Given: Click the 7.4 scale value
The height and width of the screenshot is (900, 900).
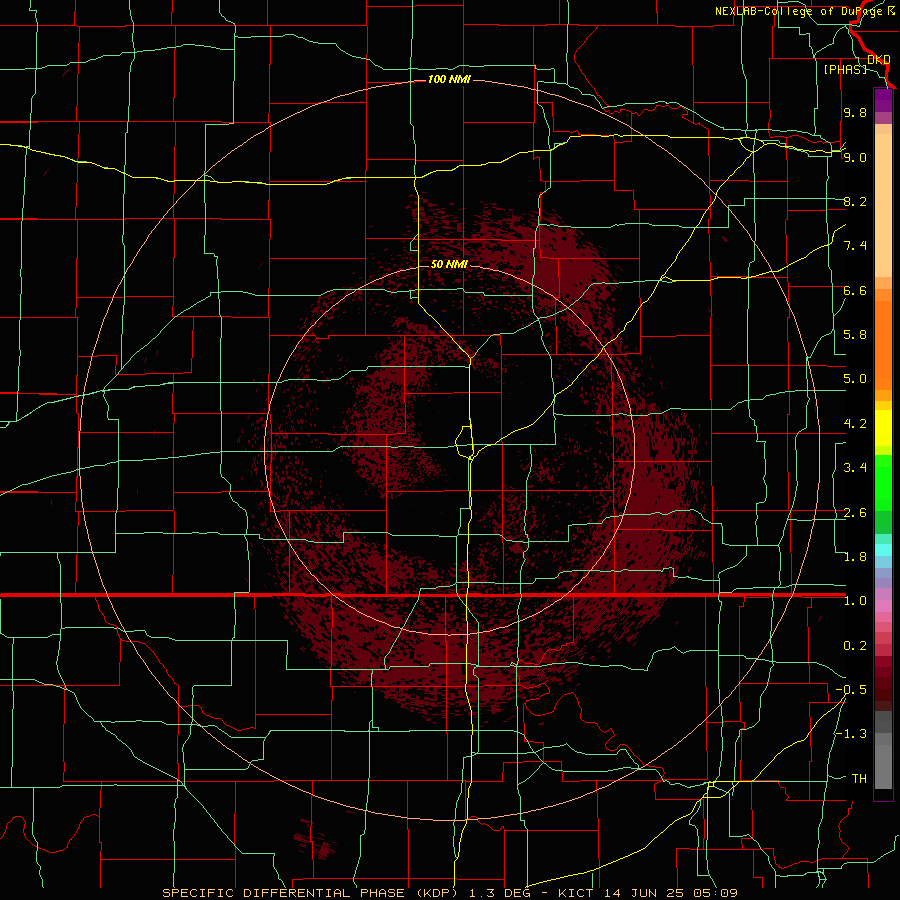Looking at the screenshot, I should (x=855, y=246).
